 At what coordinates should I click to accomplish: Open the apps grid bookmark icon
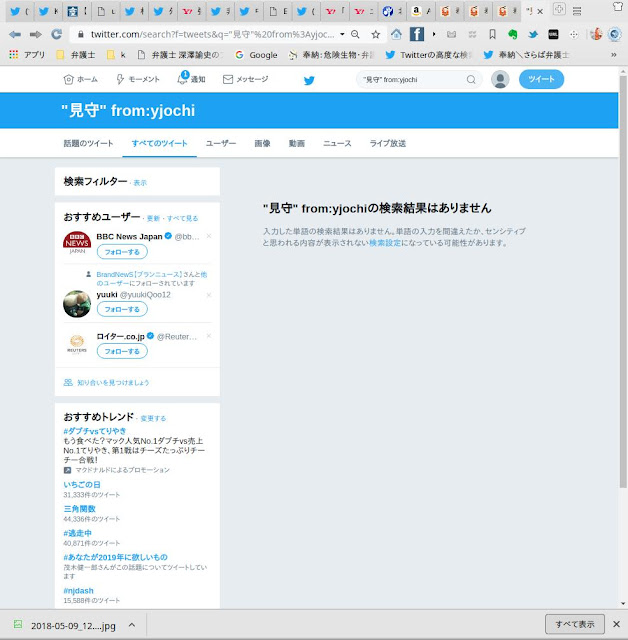coord(13,54)
